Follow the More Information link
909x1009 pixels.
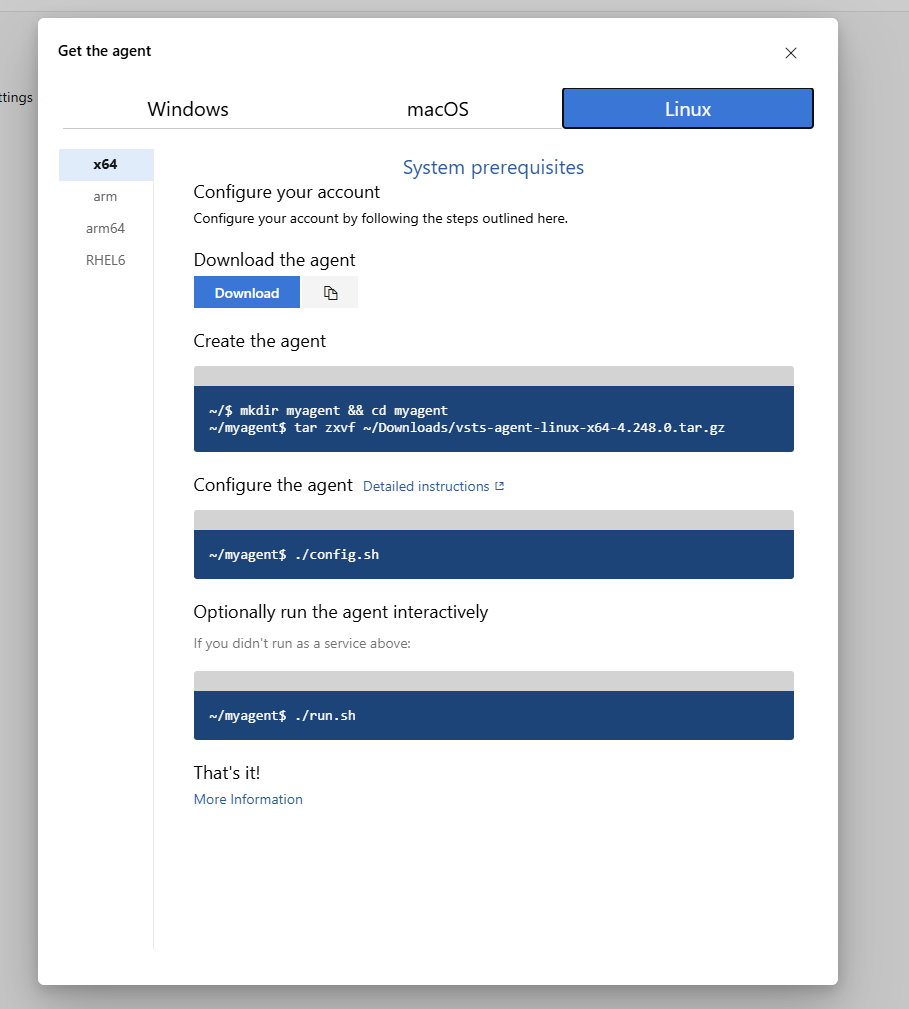248,799
